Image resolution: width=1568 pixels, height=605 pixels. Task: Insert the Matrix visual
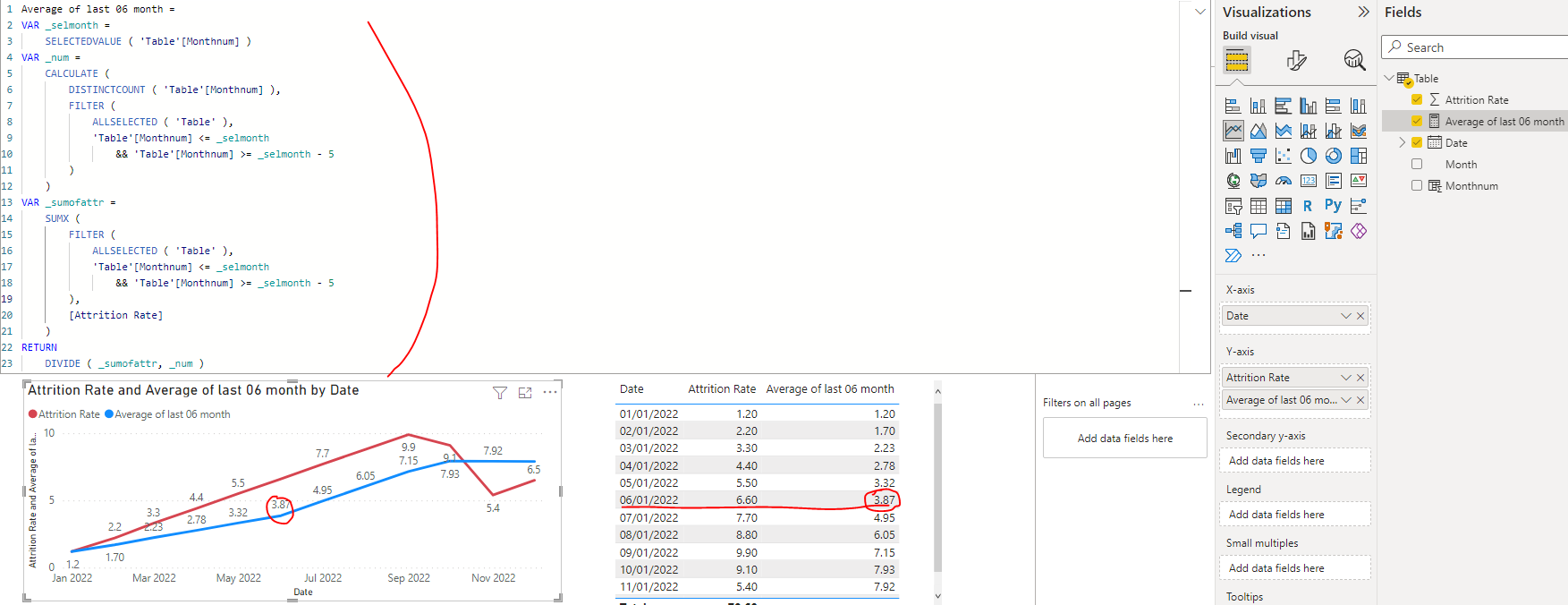(1284, 206)
